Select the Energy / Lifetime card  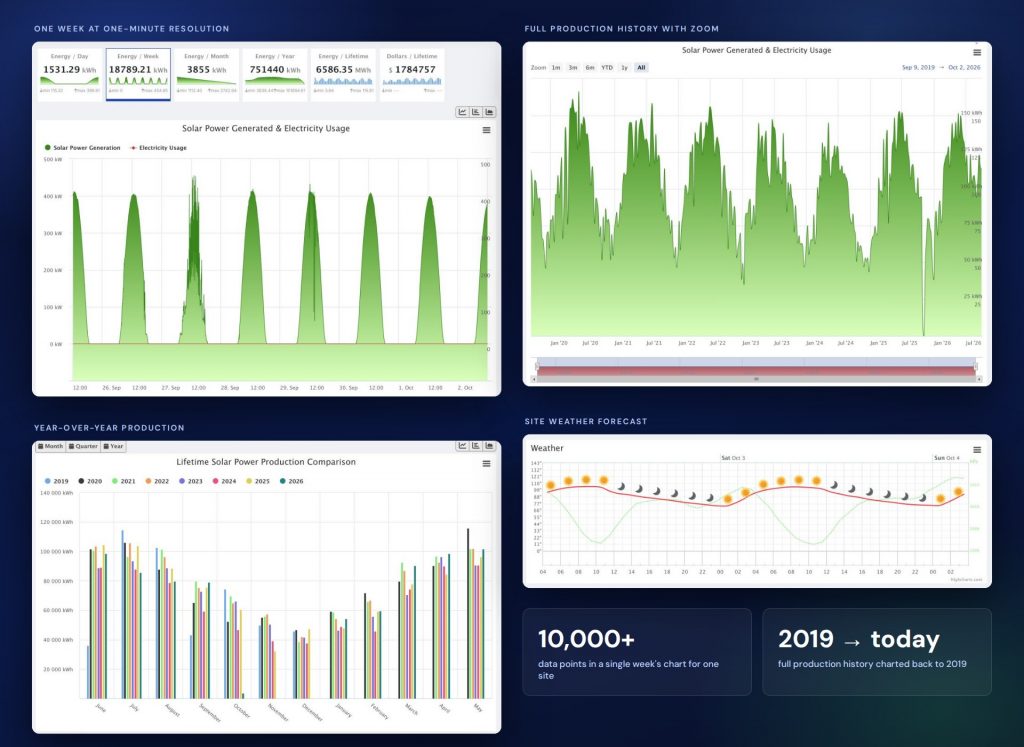pyautogui.click(x=343, y=74)
